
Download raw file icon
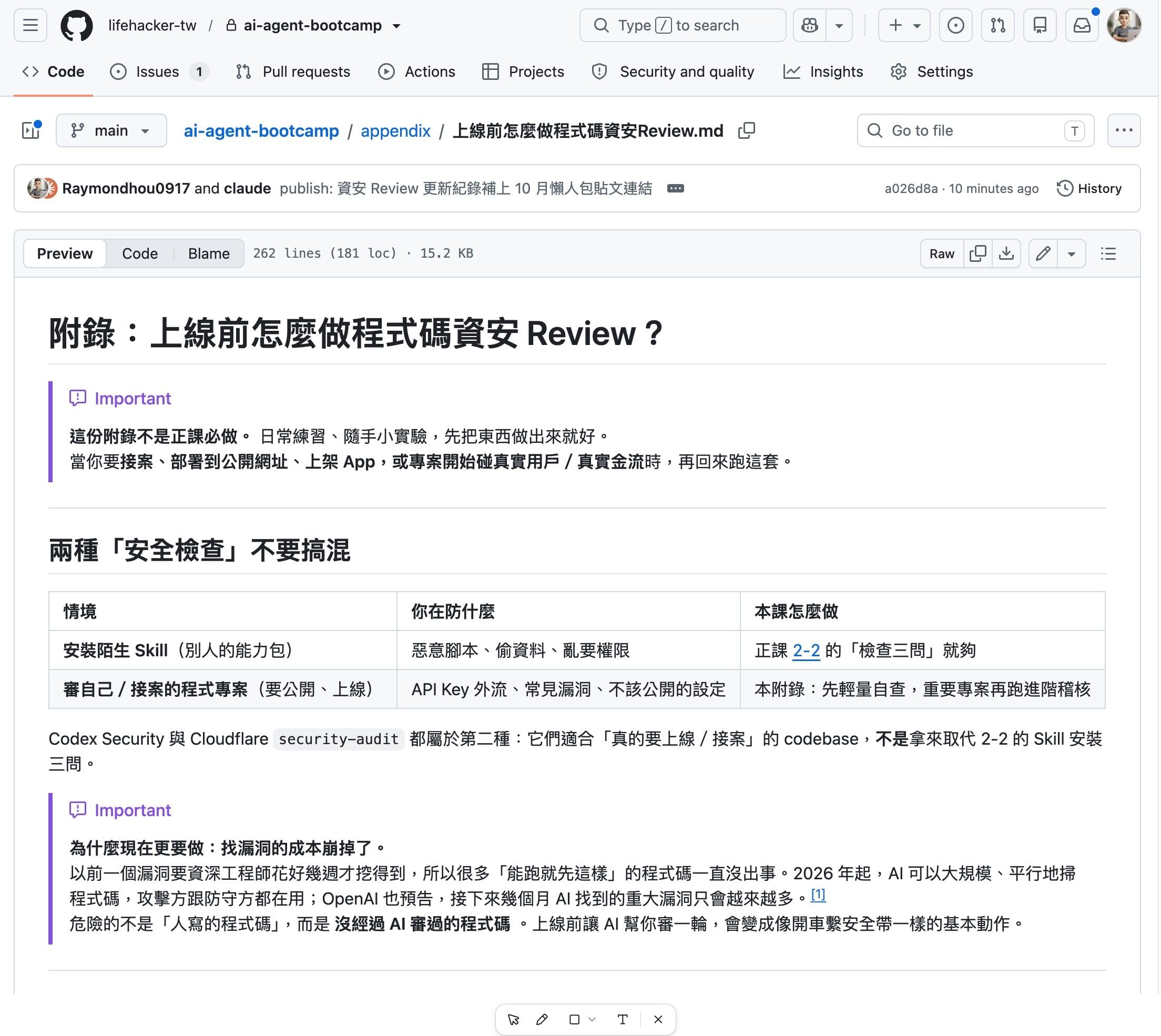(1006, 253)
